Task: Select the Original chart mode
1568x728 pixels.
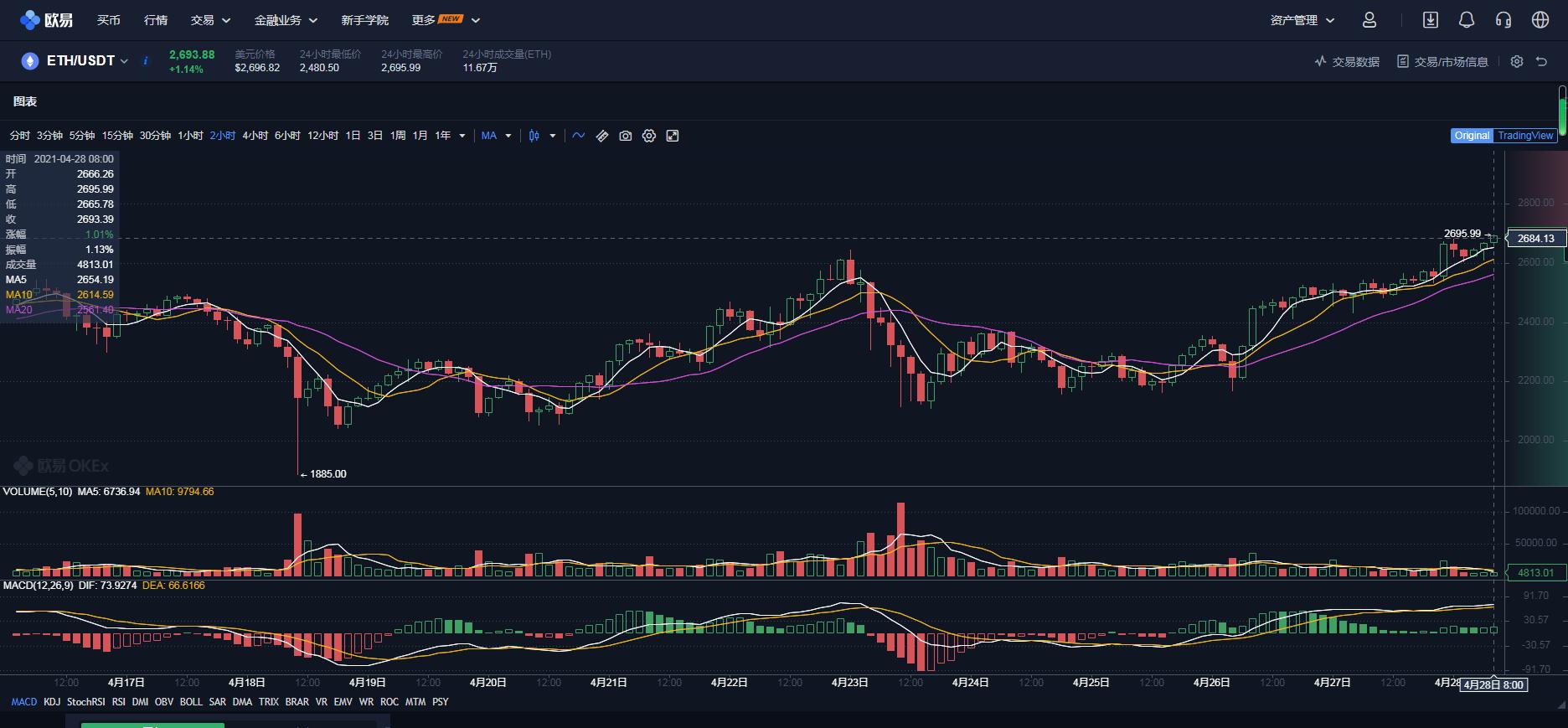Action: tap(1471, 136)
